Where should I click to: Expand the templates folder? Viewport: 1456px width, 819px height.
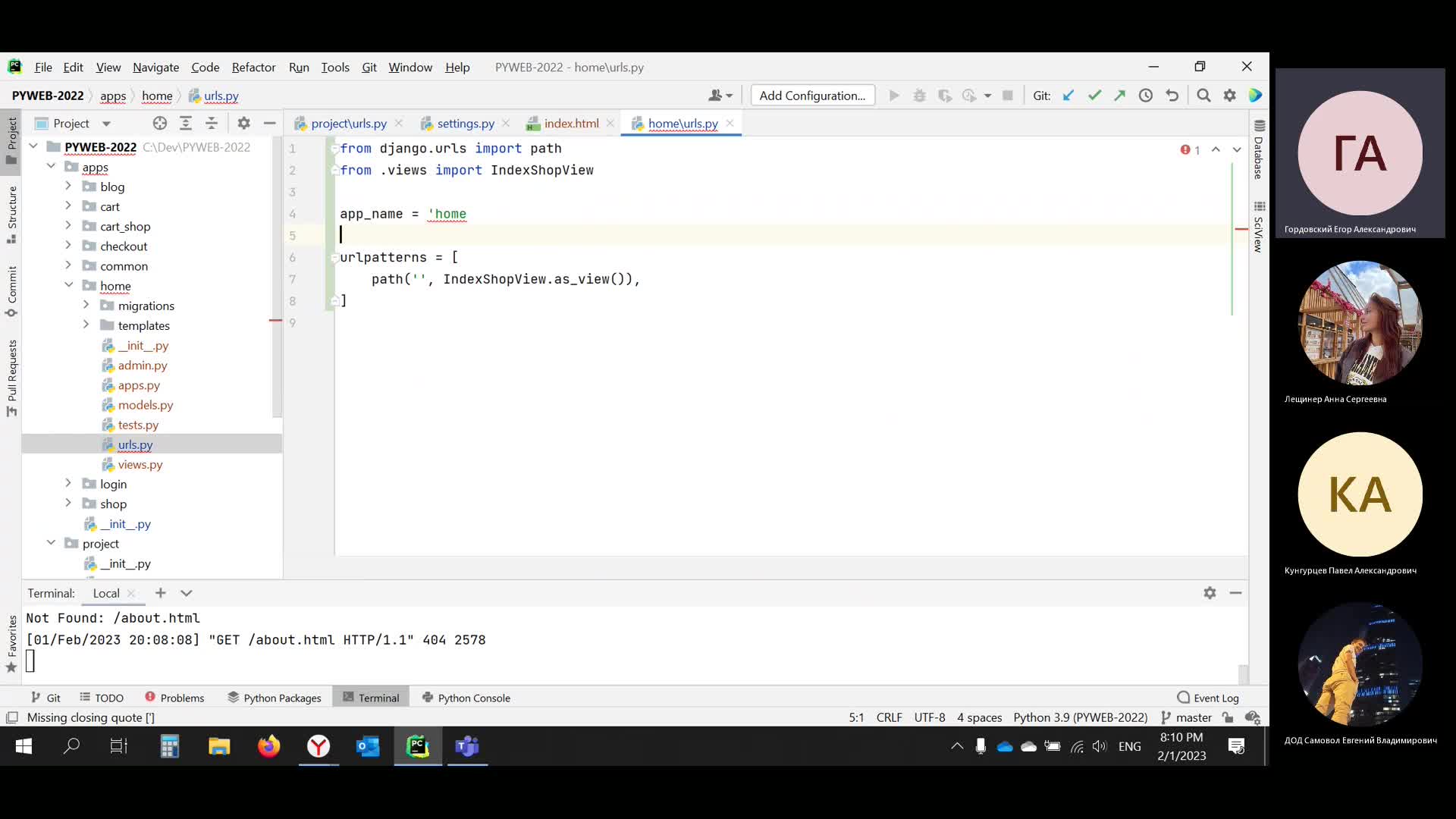(x=86, y=325)
